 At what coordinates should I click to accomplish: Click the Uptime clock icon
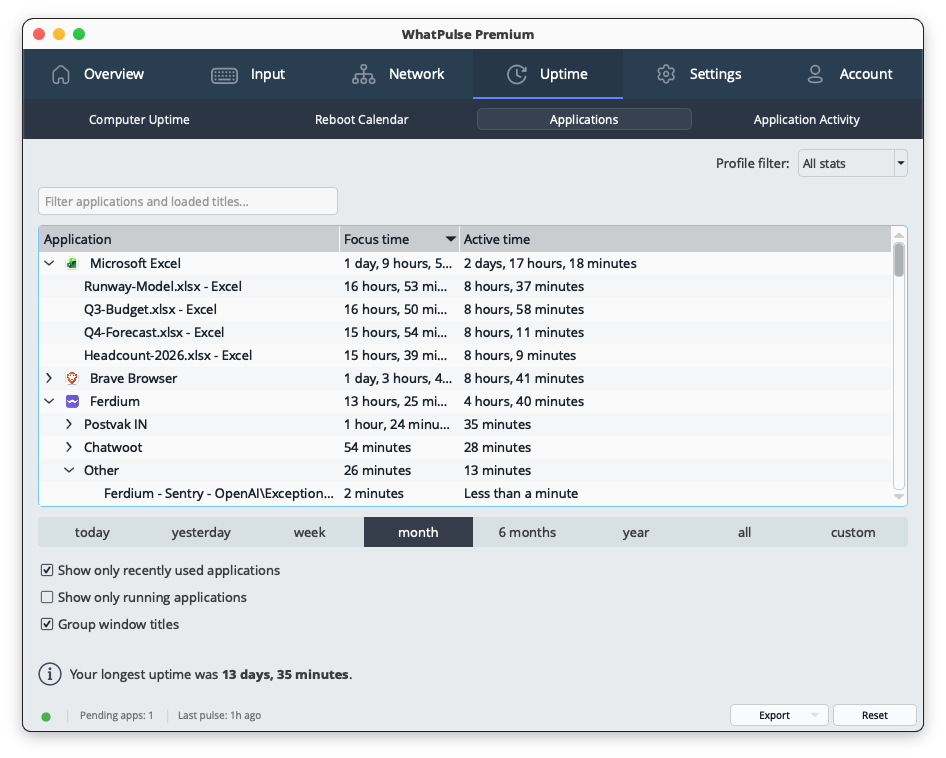(x=516, y=74)
